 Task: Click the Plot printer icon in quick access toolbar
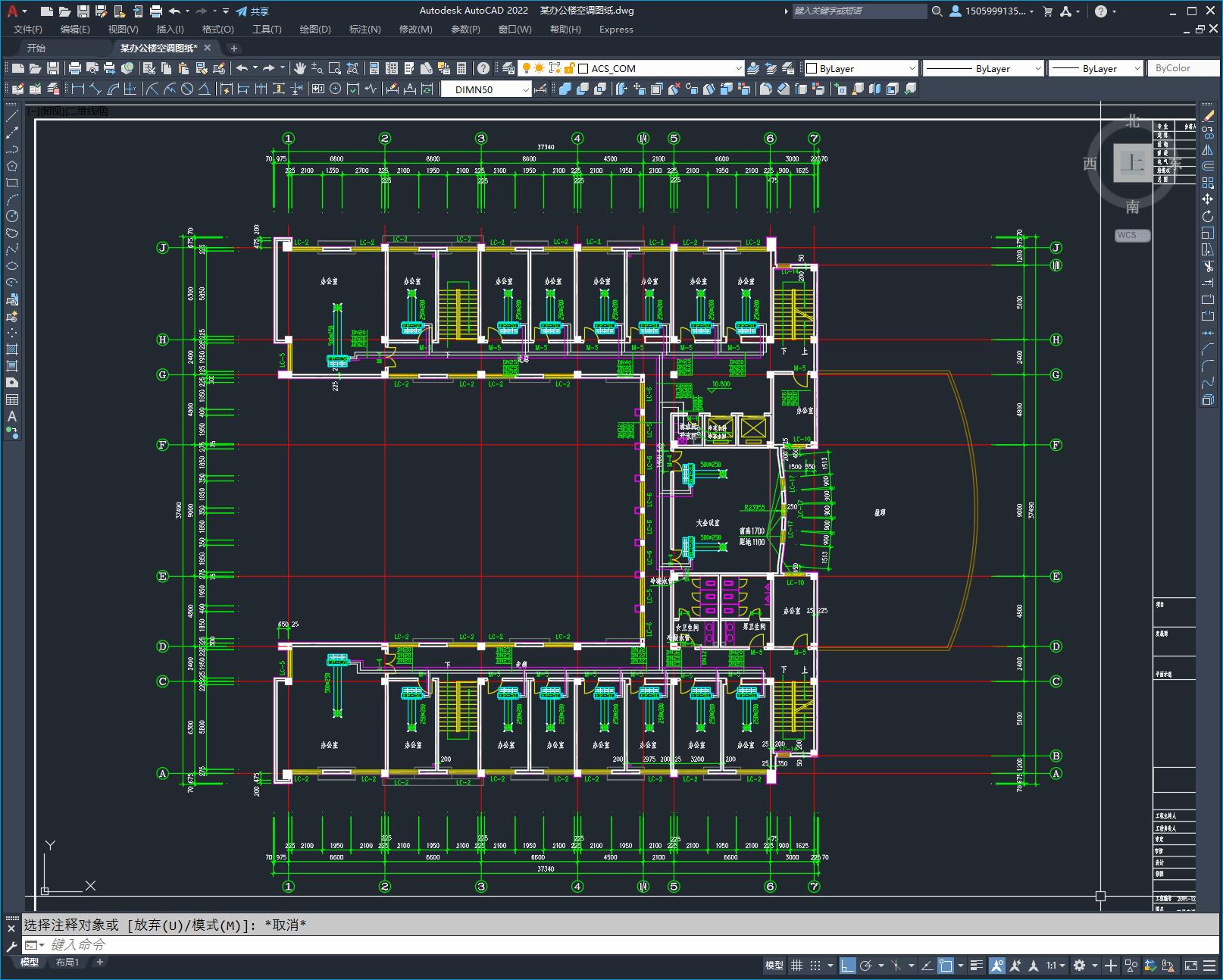pyautogui.click(x=156, y=11)
